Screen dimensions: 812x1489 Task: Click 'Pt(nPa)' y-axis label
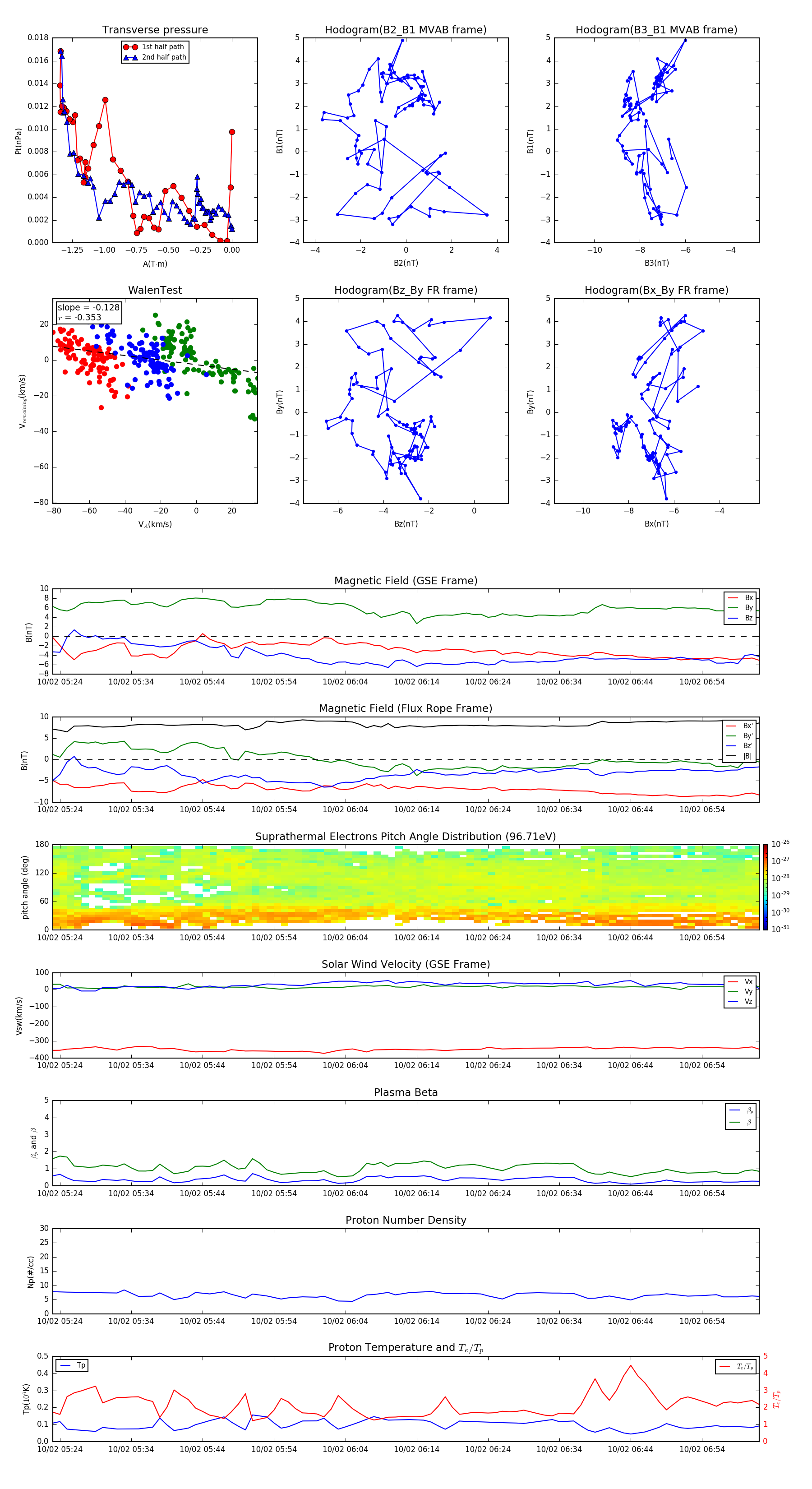(x=18, y=140)
